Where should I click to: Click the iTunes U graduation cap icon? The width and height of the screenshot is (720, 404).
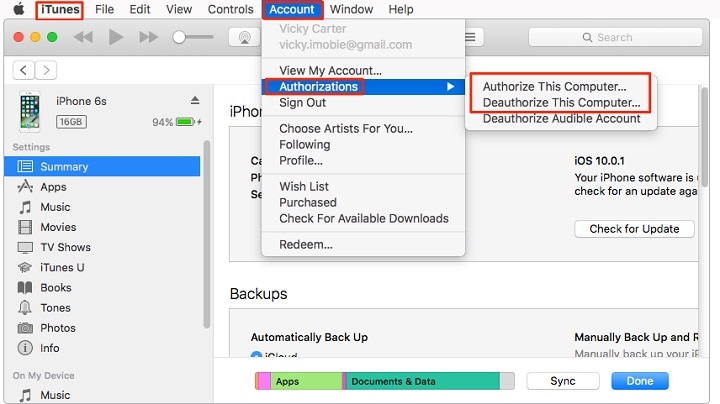(x=25, y=267)
